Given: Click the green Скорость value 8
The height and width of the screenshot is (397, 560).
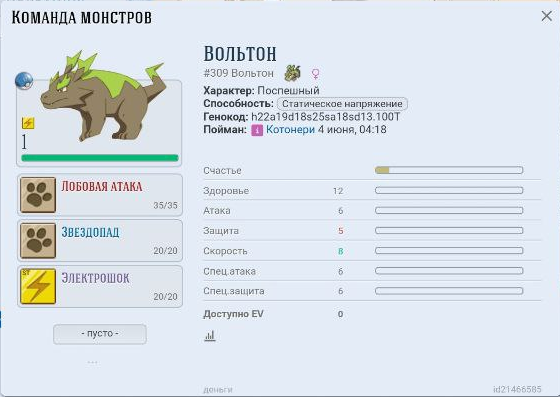Looking at the screenshot, I should pyautogui.click(x=340, y=251).
